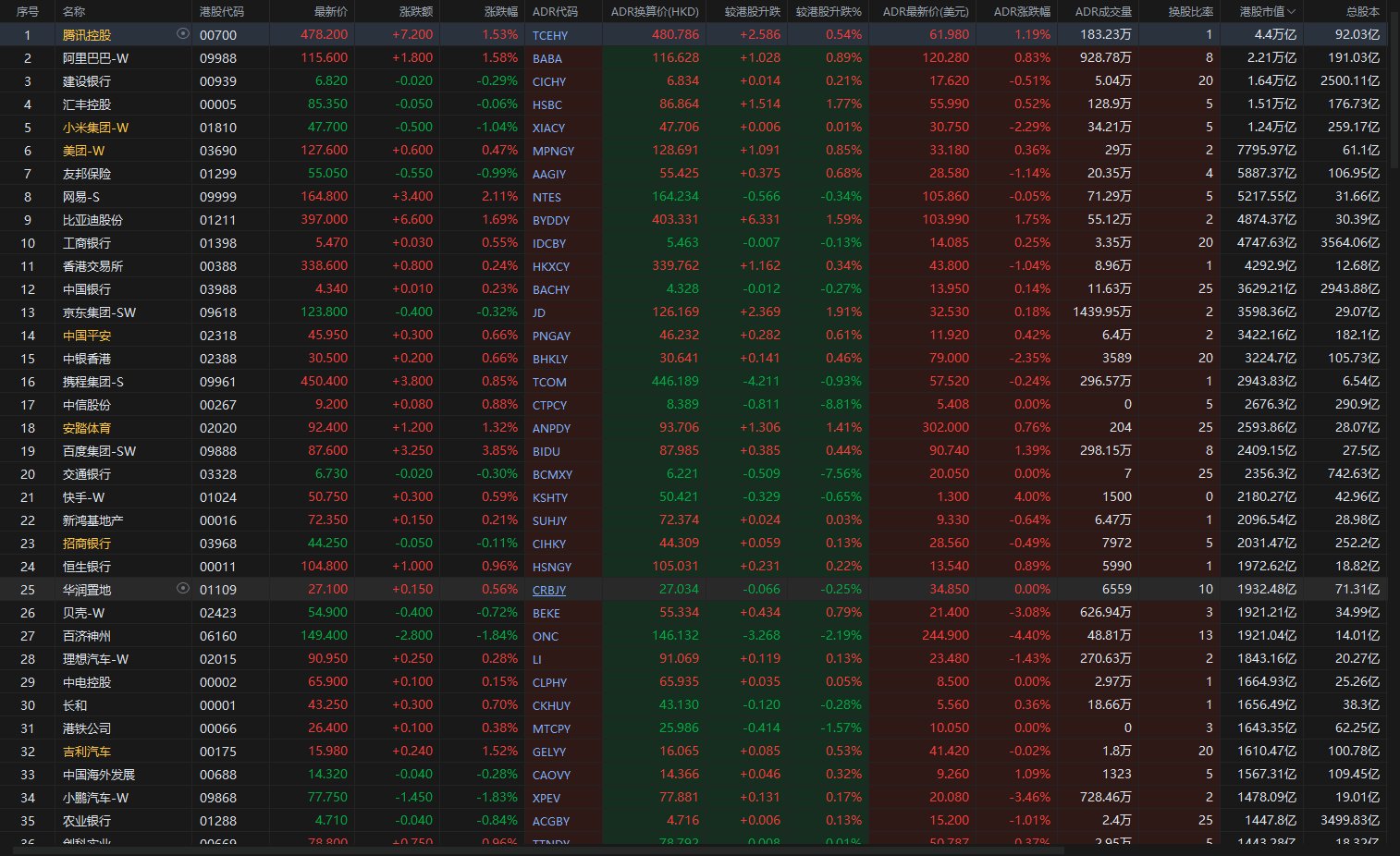Select the 贝壳-W stock row

pos(694,612)
